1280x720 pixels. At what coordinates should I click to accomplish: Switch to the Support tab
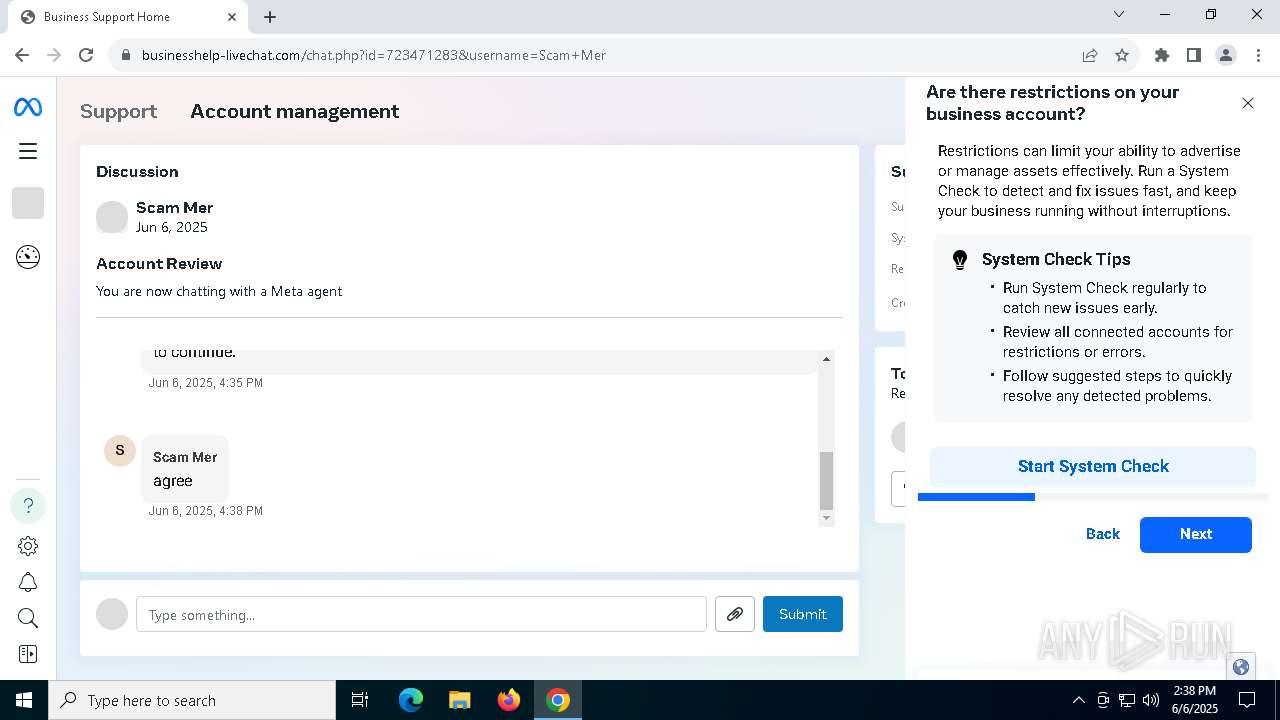tap(118, 111)
